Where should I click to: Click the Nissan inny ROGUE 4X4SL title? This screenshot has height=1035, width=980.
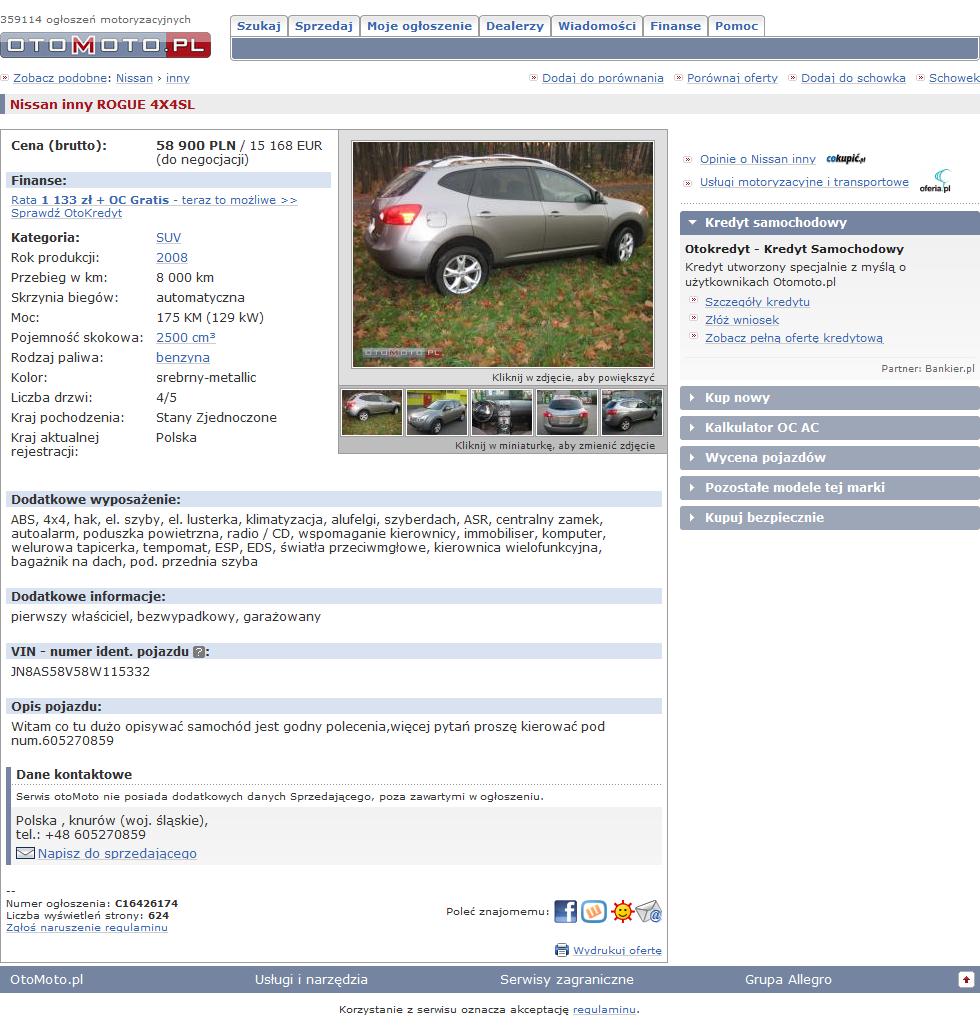tap(102, 104)
